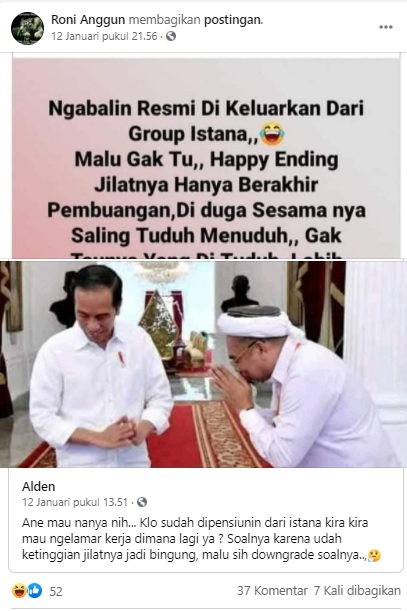The width and height of the screenshot is (407, 611).
Task: Open the timestamp 12 Januari pukul 21.56
Action: coord(104,36)
